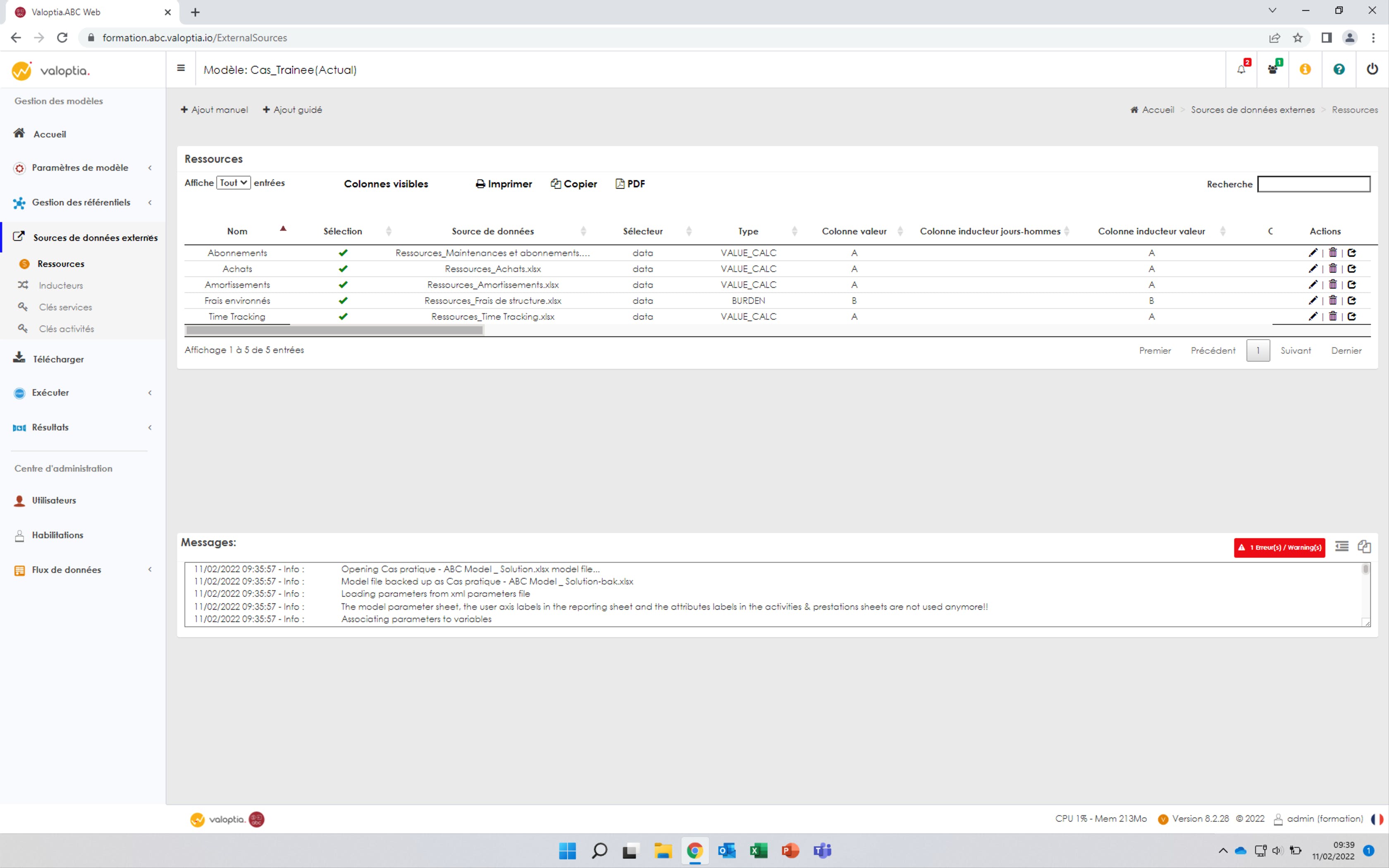
Task: Click page number 1 button
Action: (x=1258, y=350)
